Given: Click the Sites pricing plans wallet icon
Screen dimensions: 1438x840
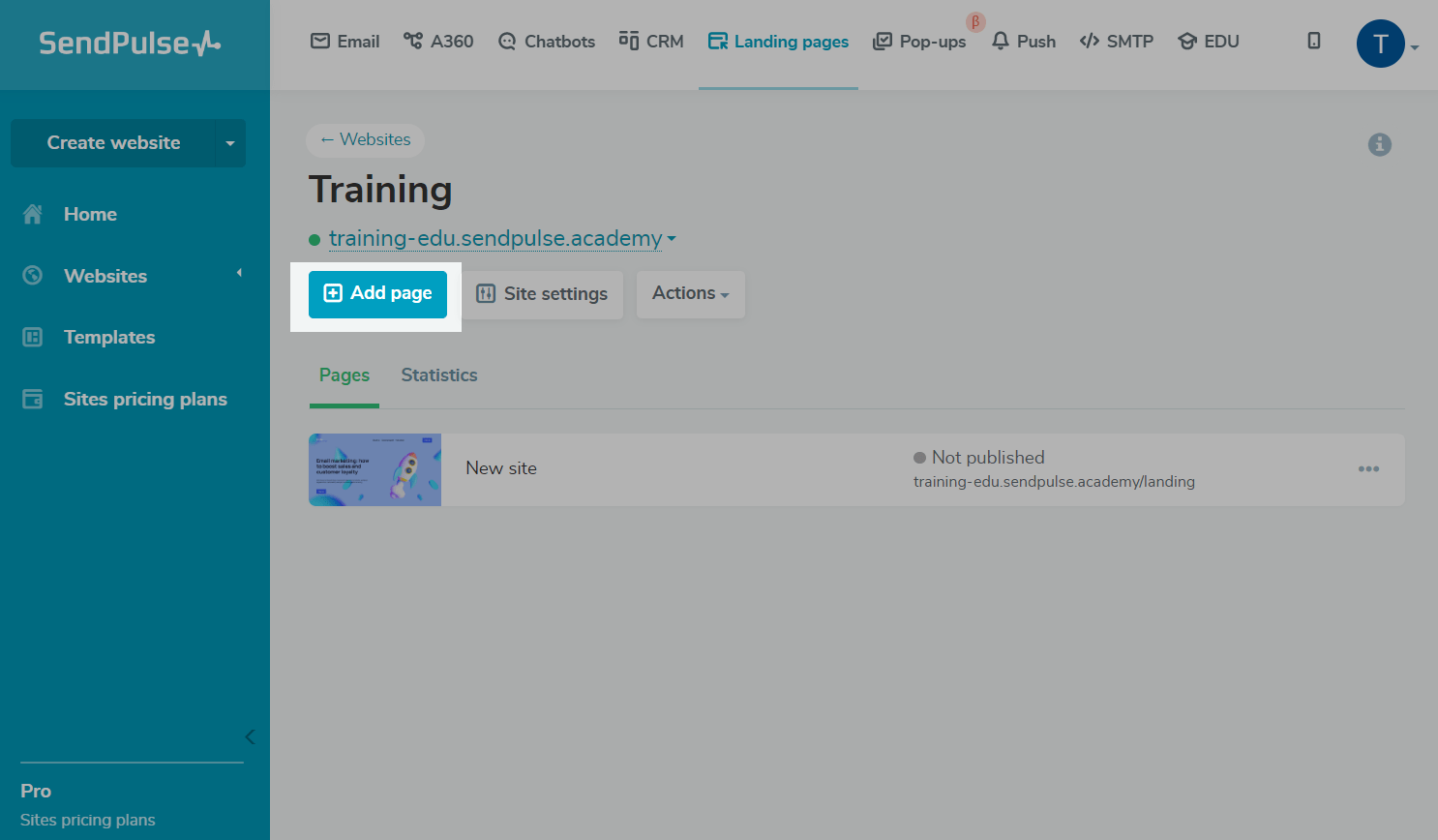Looking at the screenshot, I should (x=33, y=399).
